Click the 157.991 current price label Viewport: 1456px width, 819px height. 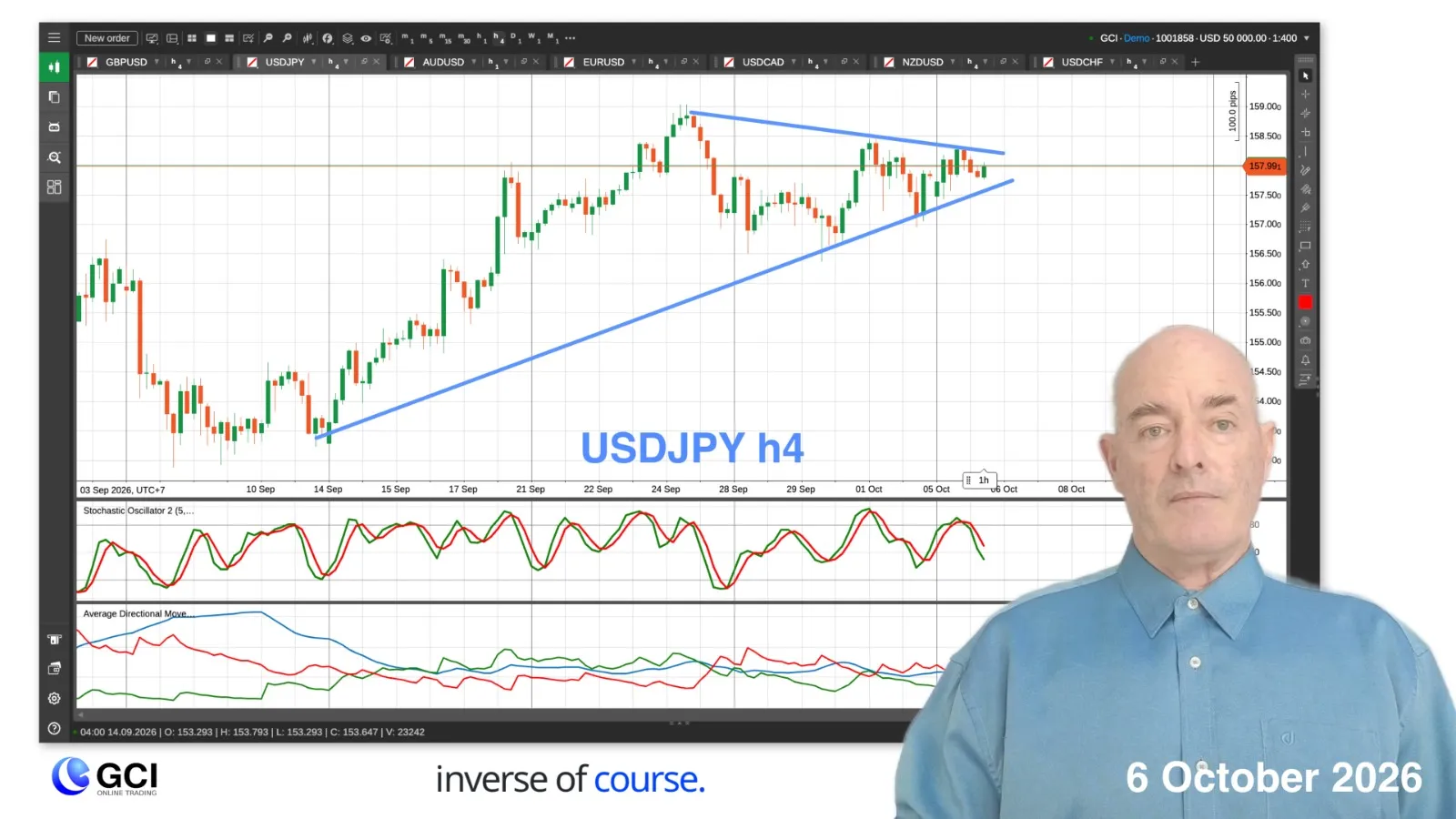1264,166
